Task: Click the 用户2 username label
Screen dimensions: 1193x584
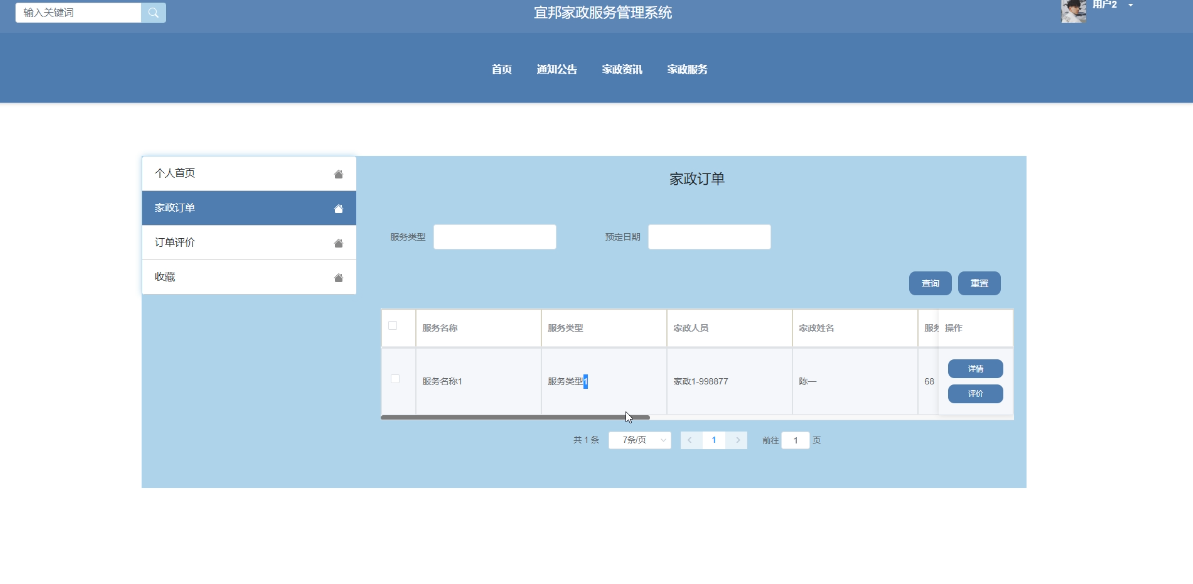Action: point(1105,5)
